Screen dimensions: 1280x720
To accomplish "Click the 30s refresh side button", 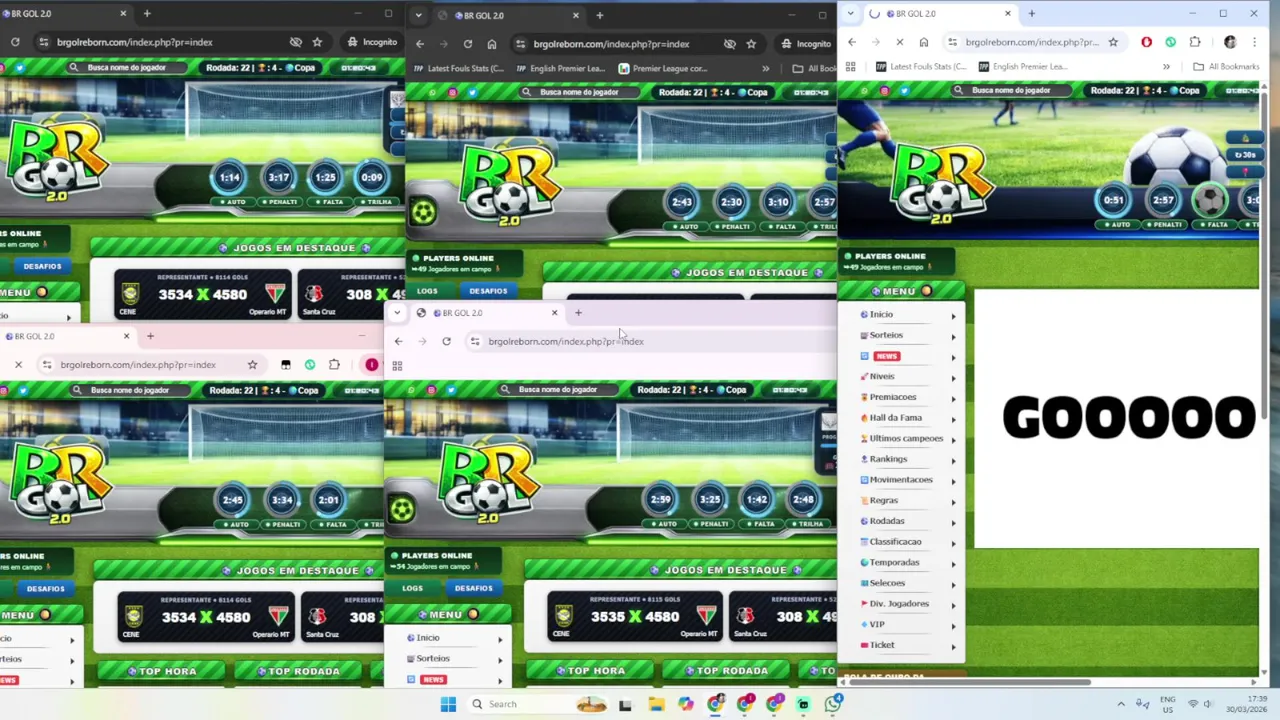I will [1245, 155].
